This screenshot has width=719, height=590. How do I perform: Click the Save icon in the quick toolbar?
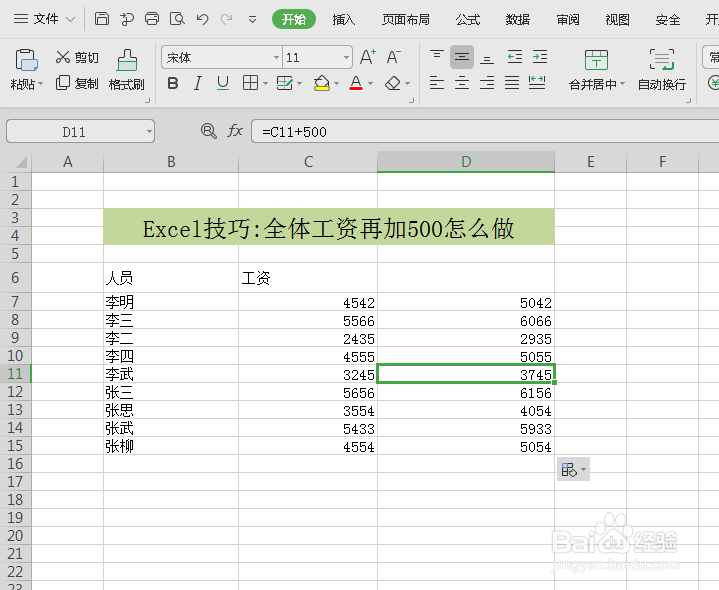tap(101, 19)
